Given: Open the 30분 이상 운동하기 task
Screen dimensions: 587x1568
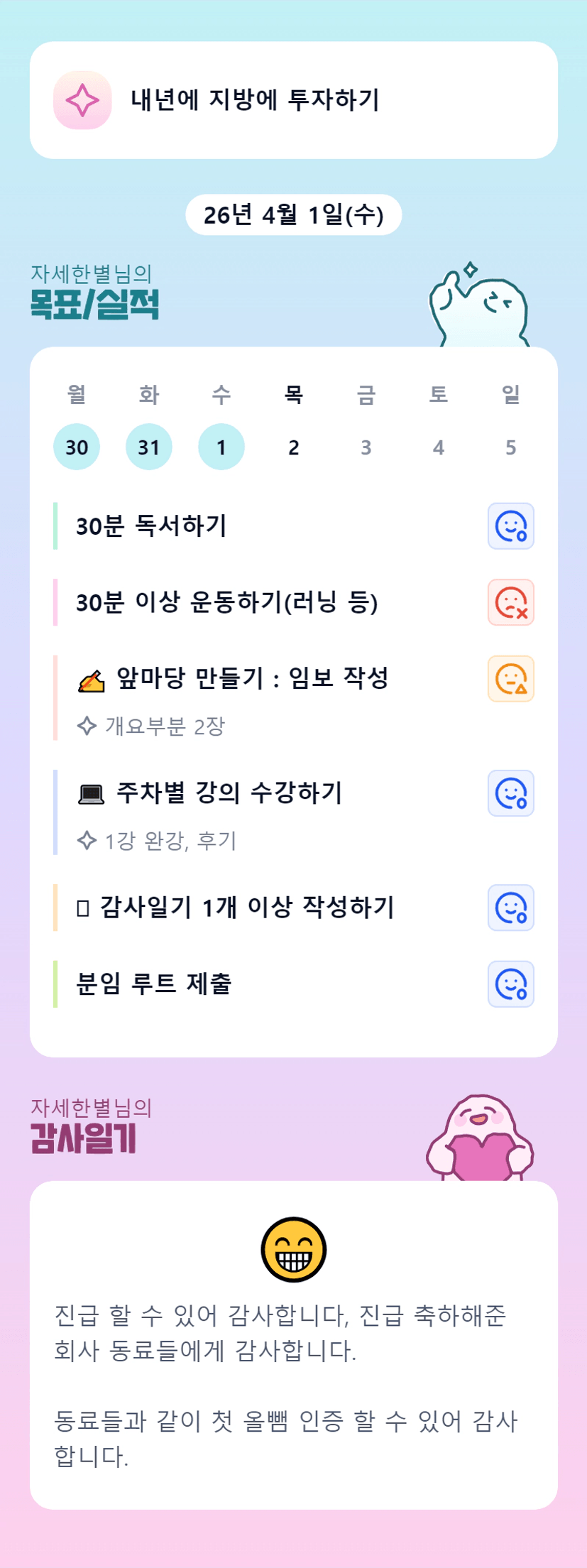Looking at the screenshot, I should coord(227,602).
